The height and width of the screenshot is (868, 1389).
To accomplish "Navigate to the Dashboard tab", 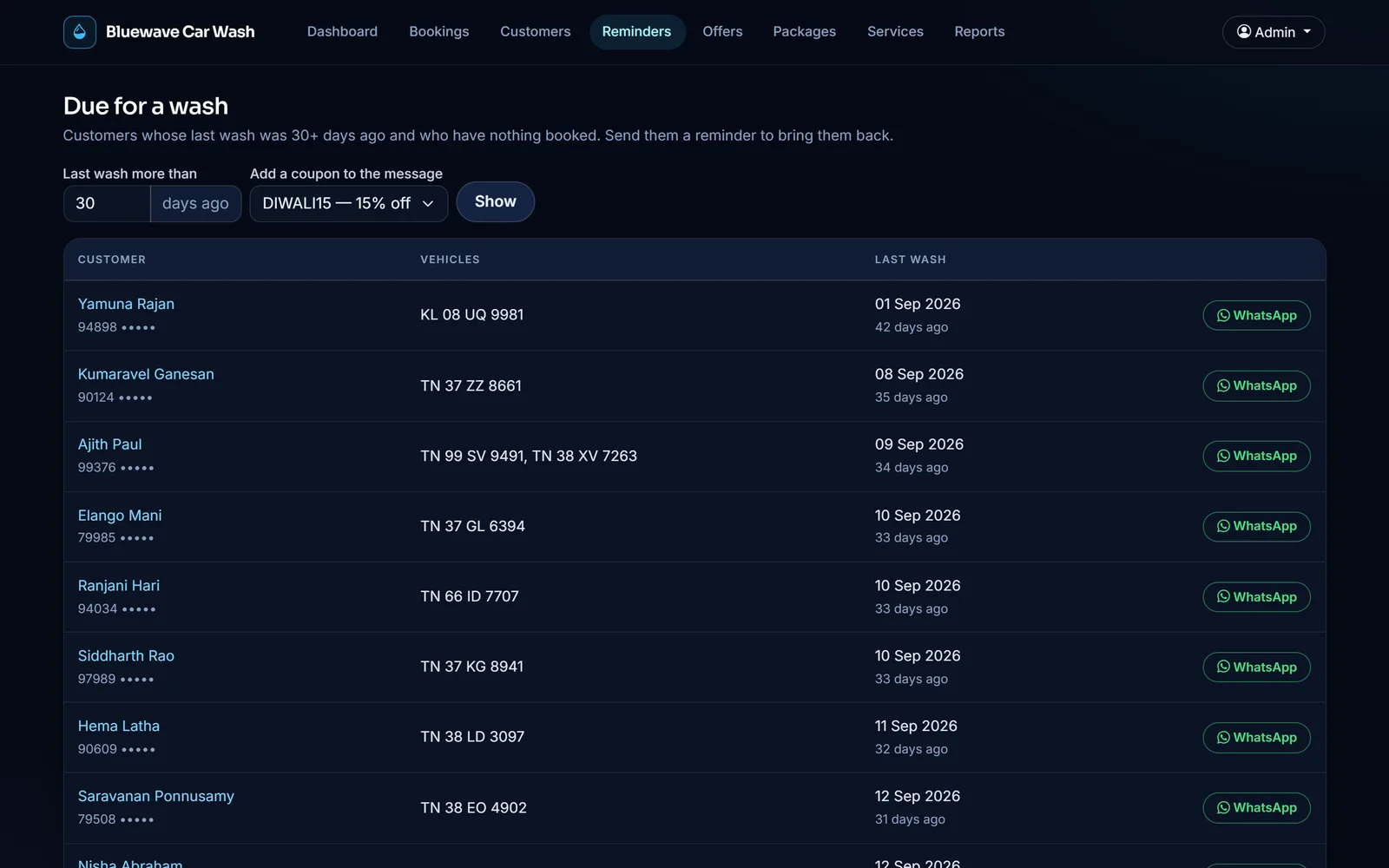I will tap(342, 31).
